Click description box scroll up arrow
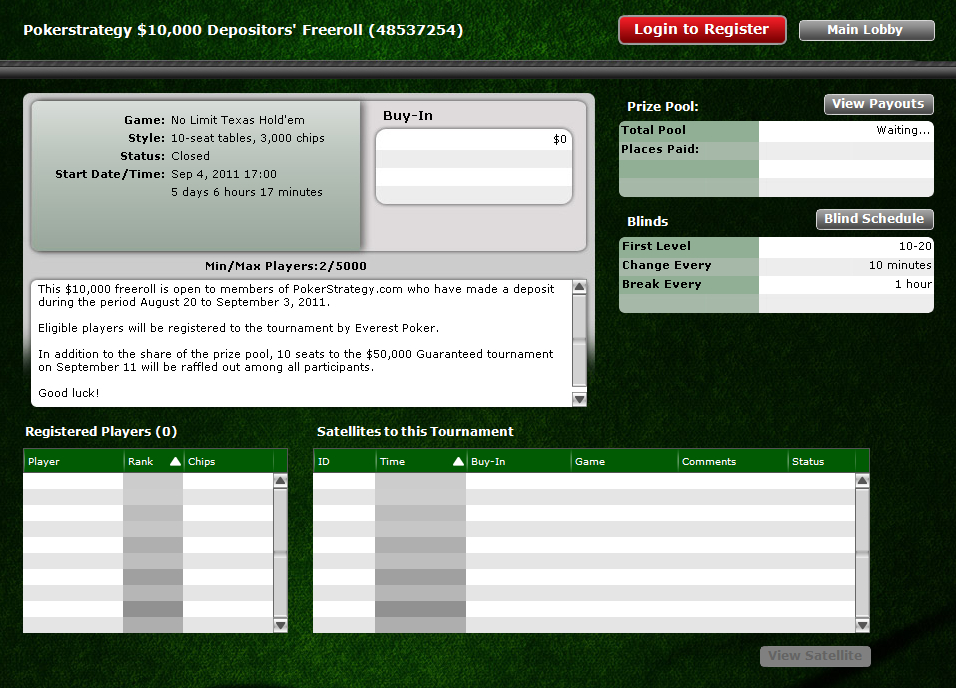This screenshot has width=956, height=688. point(580,287)
